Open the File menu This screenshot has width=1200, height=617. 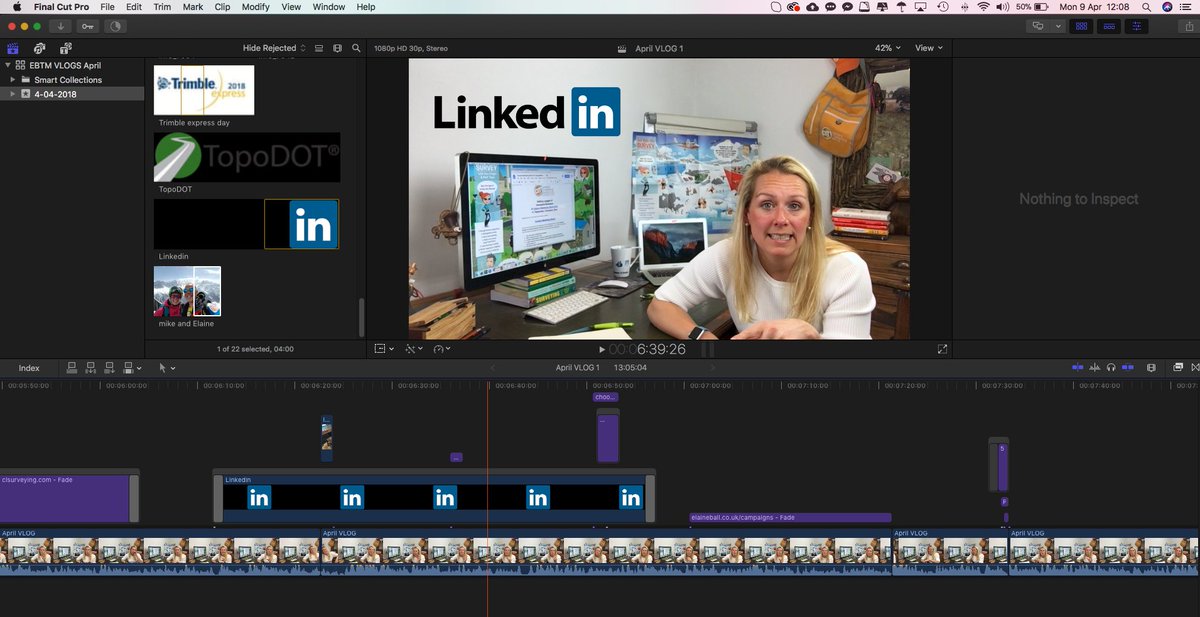[x=107, y=7]
